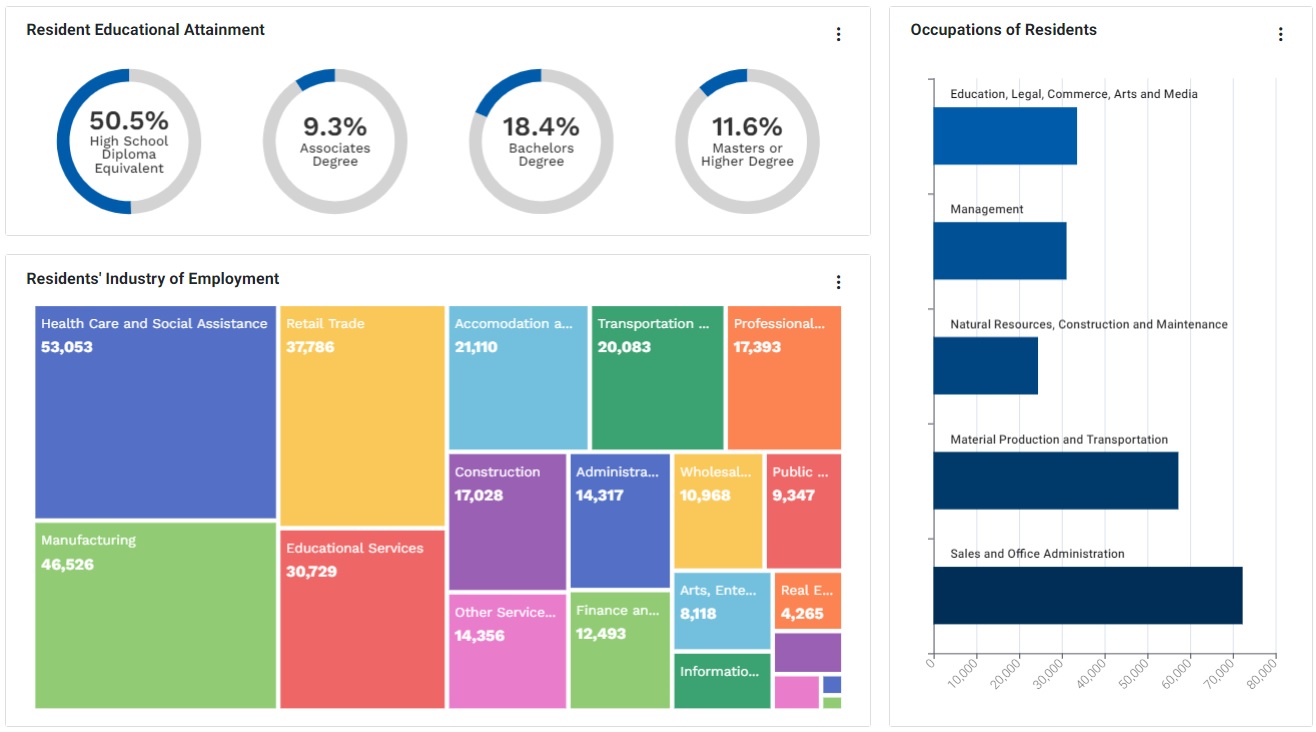
Task: Click the High School Diploma 50.5% donut
Action: [129, 141]
